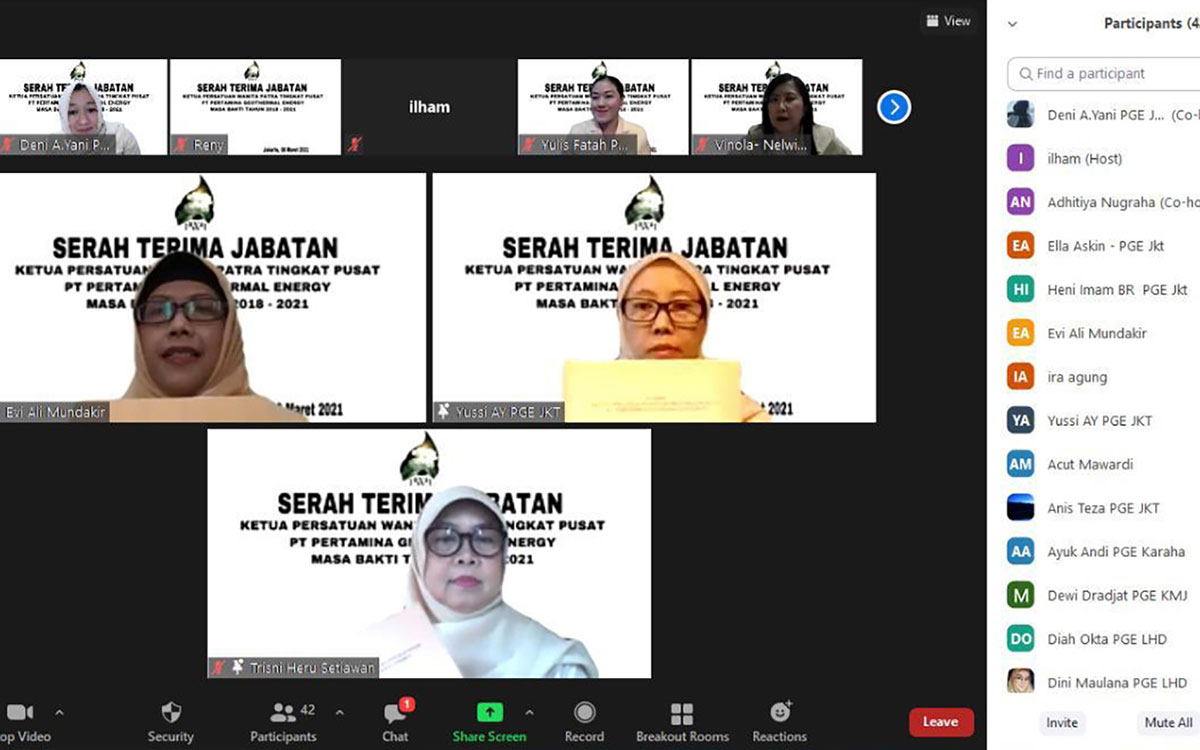The height and width of the screenshot is (750, 1200).
Task: Select the Yulis Fatah video thumbnail
Action: pyautogui.click(x=603, y=107)
